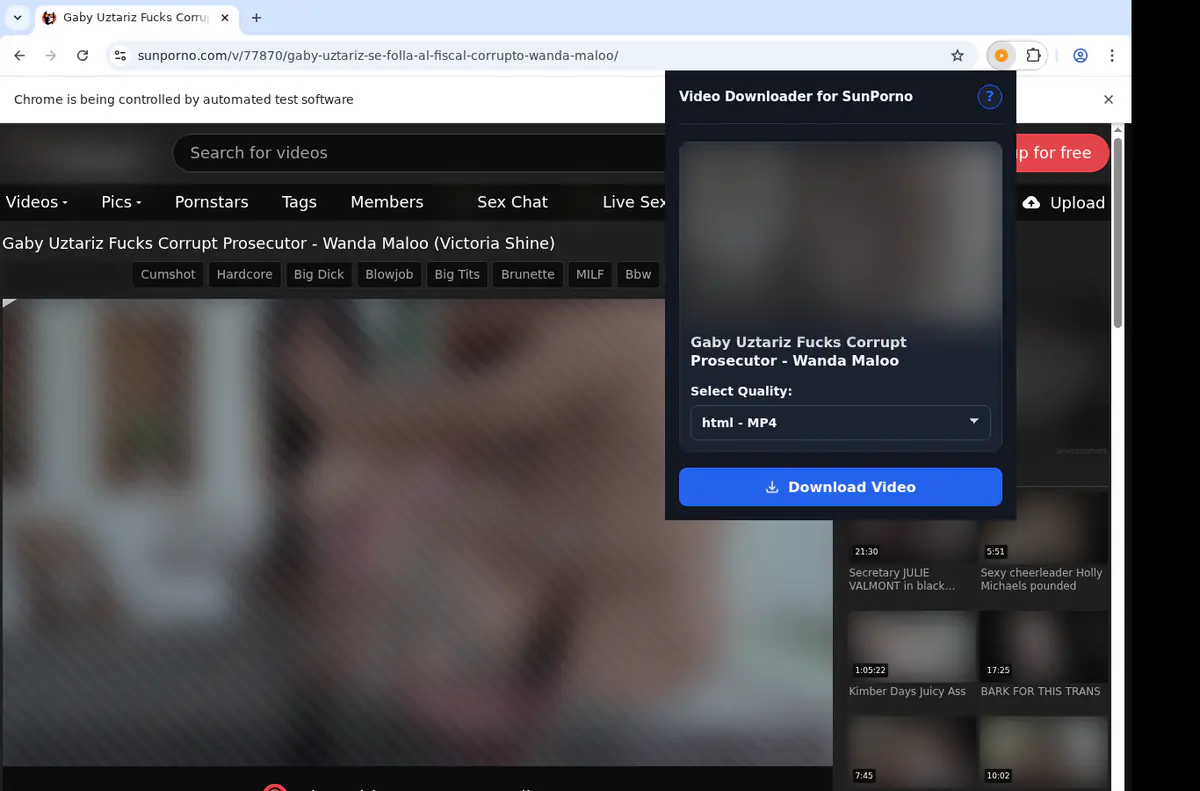Click the 'Kimber Days' video title
Image resolution: width=1200 pixels, height=791 pixels.
907,691
